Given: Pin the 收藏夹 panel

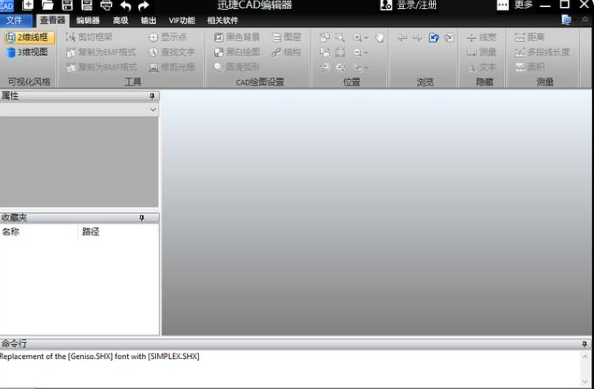Looking at the screenshot, I should tap(141, 218).
